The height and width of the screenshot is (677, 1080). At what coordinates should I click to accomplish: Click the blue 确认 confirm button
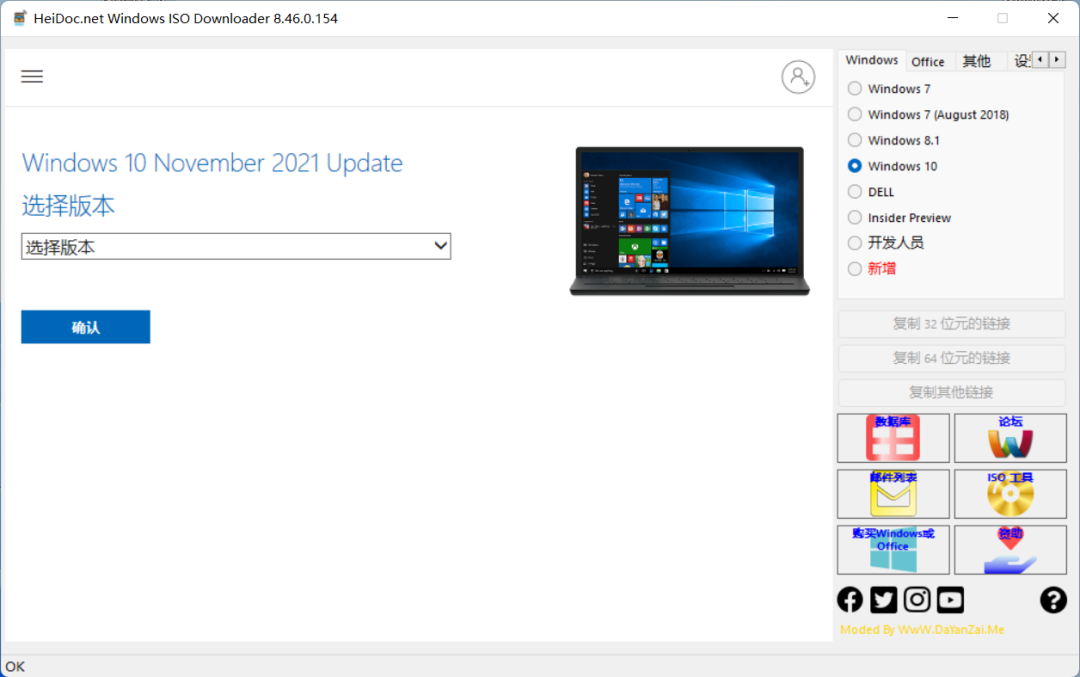[x=85, y=327]
